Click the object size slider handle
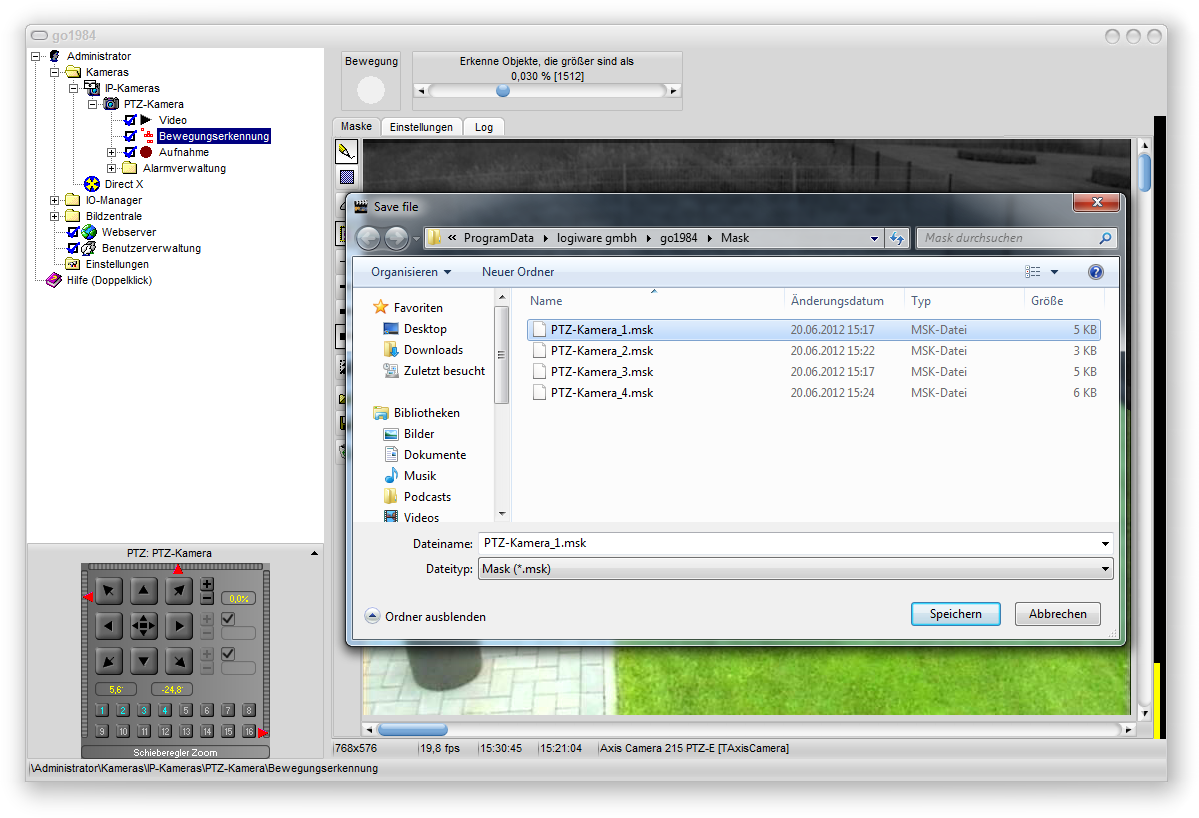This screenshot has width=1199, height=818. (x=503, y=90)
